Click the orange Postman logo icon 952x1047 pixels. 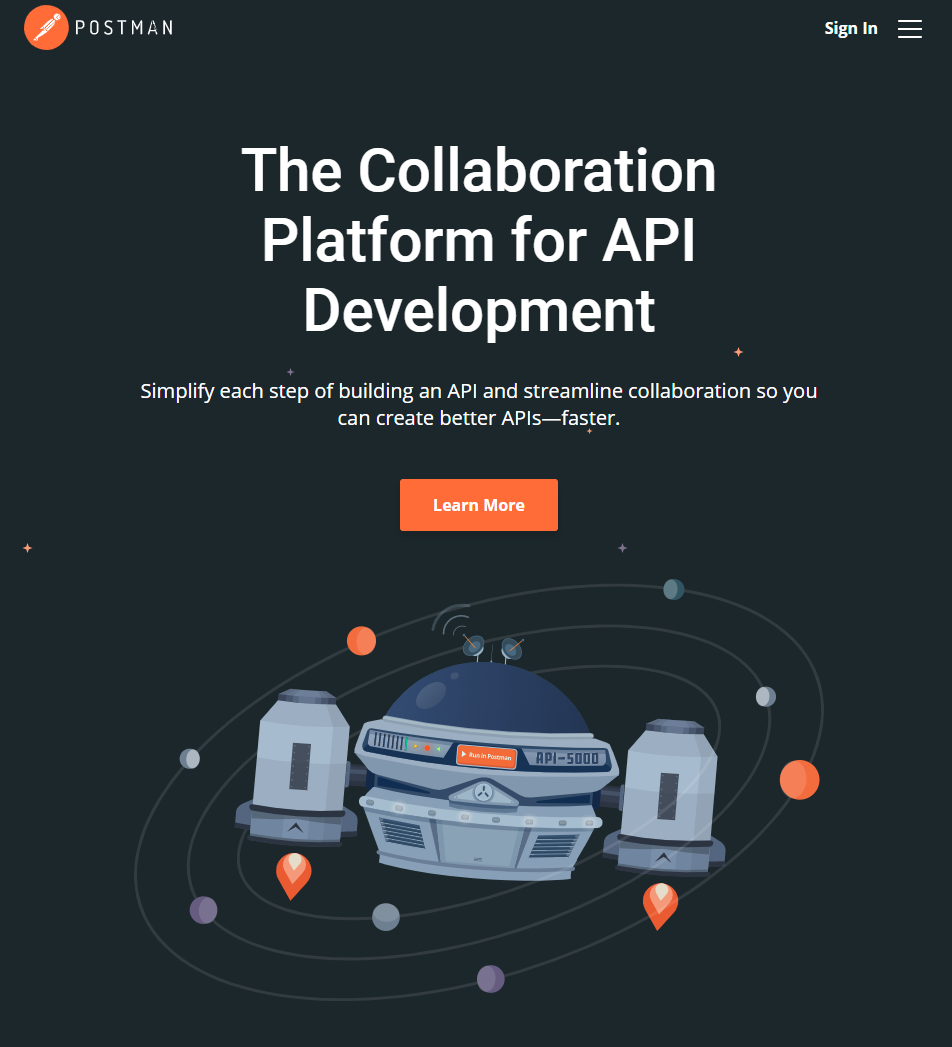[x=46, y=27]
